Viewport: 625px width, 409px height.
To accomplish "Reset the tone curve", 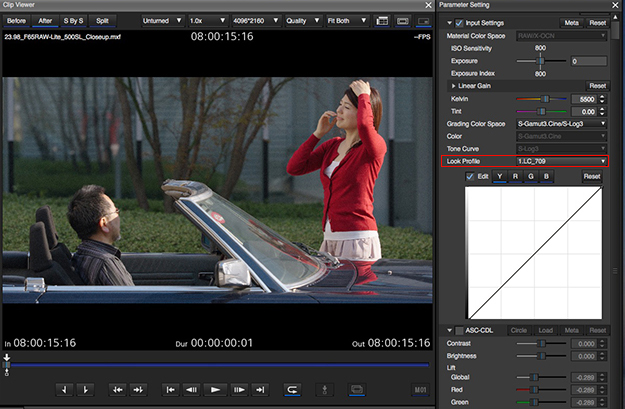I will coord(592,176).
